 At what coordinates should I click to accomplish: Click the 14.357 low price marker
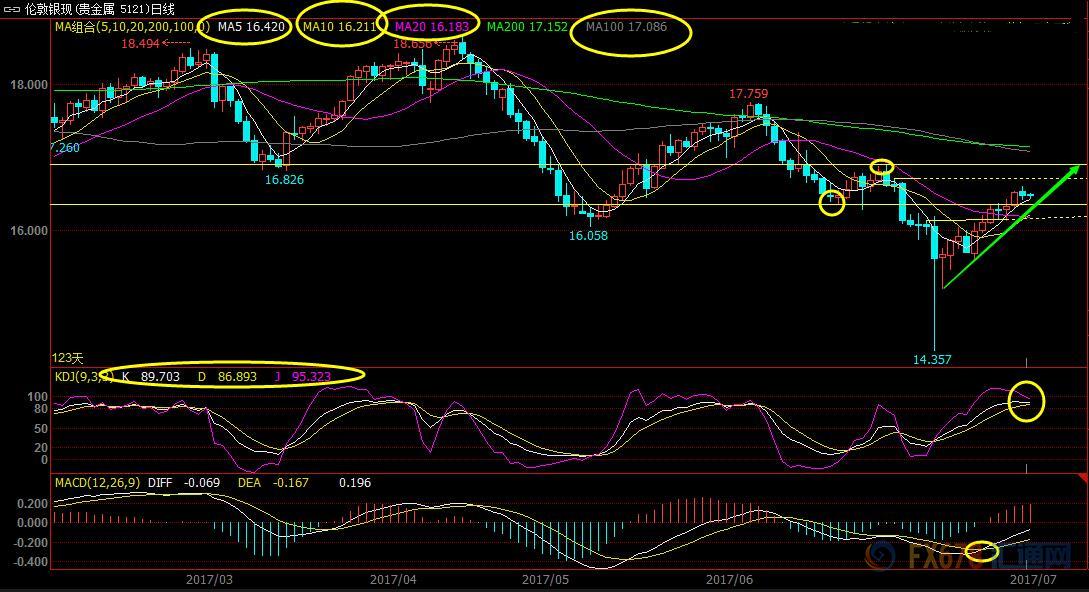coord(931,358)
